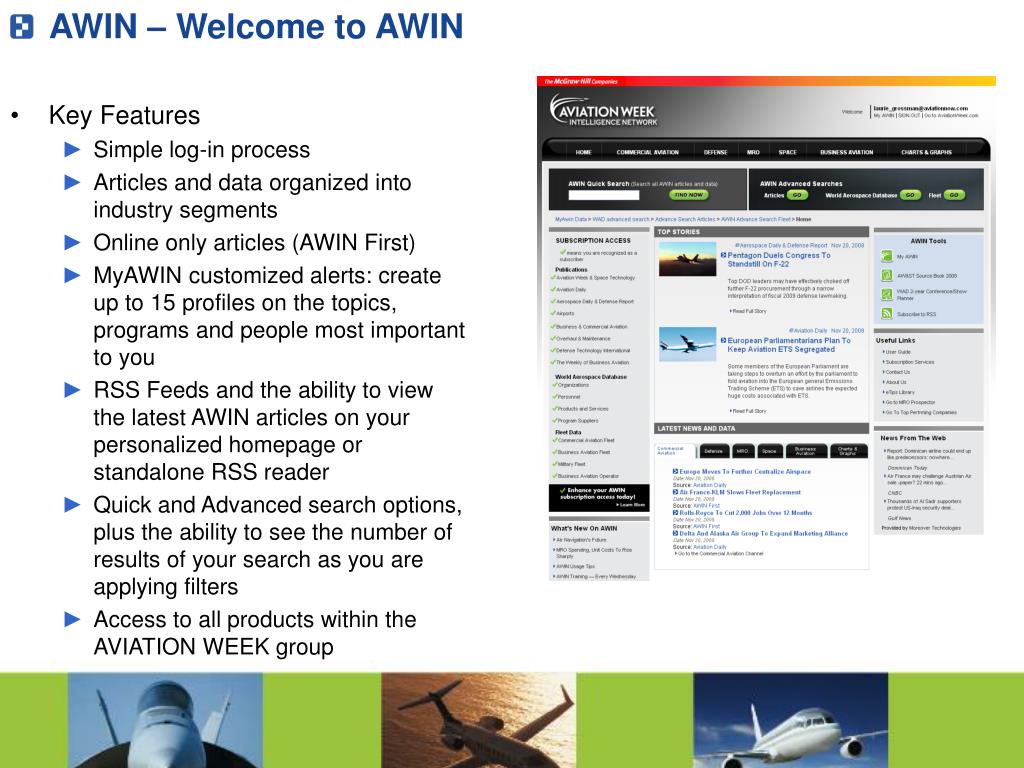
Task: Select the Charts & Graphs latest news tab
Action: point(848,451)
